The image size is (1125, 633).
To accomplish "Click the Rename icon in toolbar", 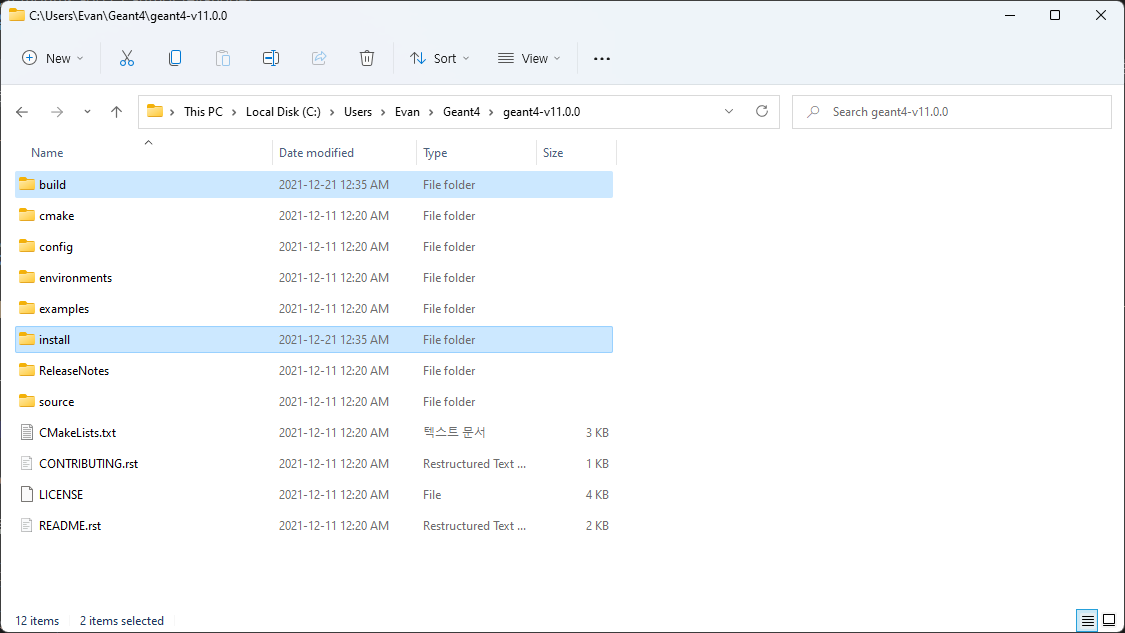I will pyautogui.click(x=270, y=58).
